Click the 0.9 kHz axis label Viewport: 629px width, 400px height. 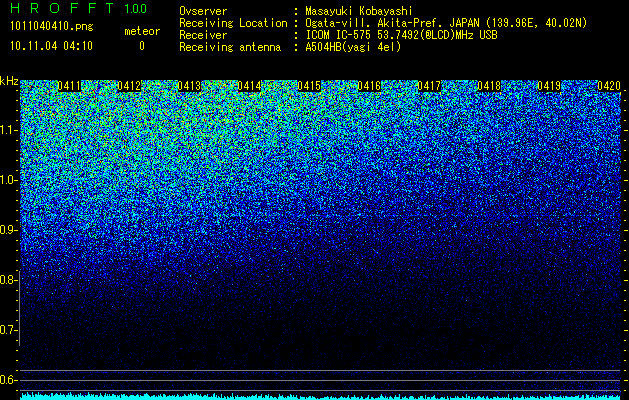click(x=8, y=230)
